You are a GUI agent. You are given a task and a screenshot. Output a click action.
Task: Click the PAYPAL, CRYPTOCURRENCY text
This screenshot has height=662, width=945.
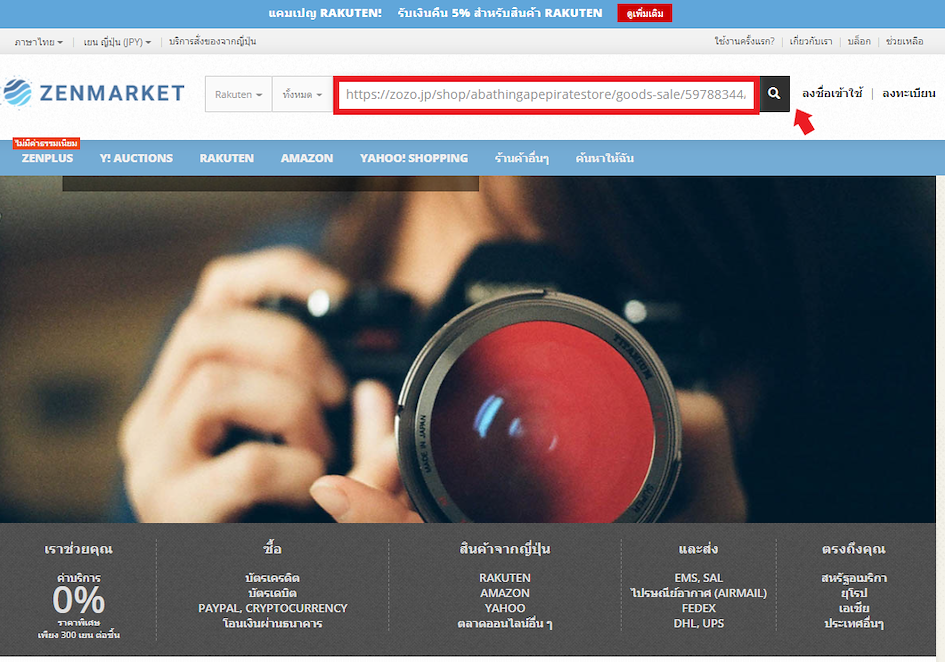(x=273, y=608)
